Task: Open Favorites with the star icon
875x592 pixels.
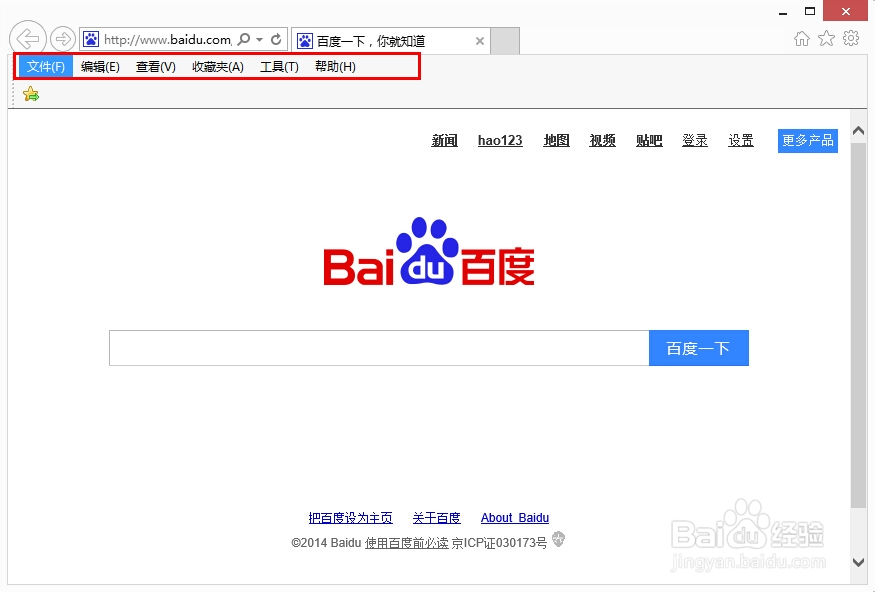Action: tap(826, 38)
